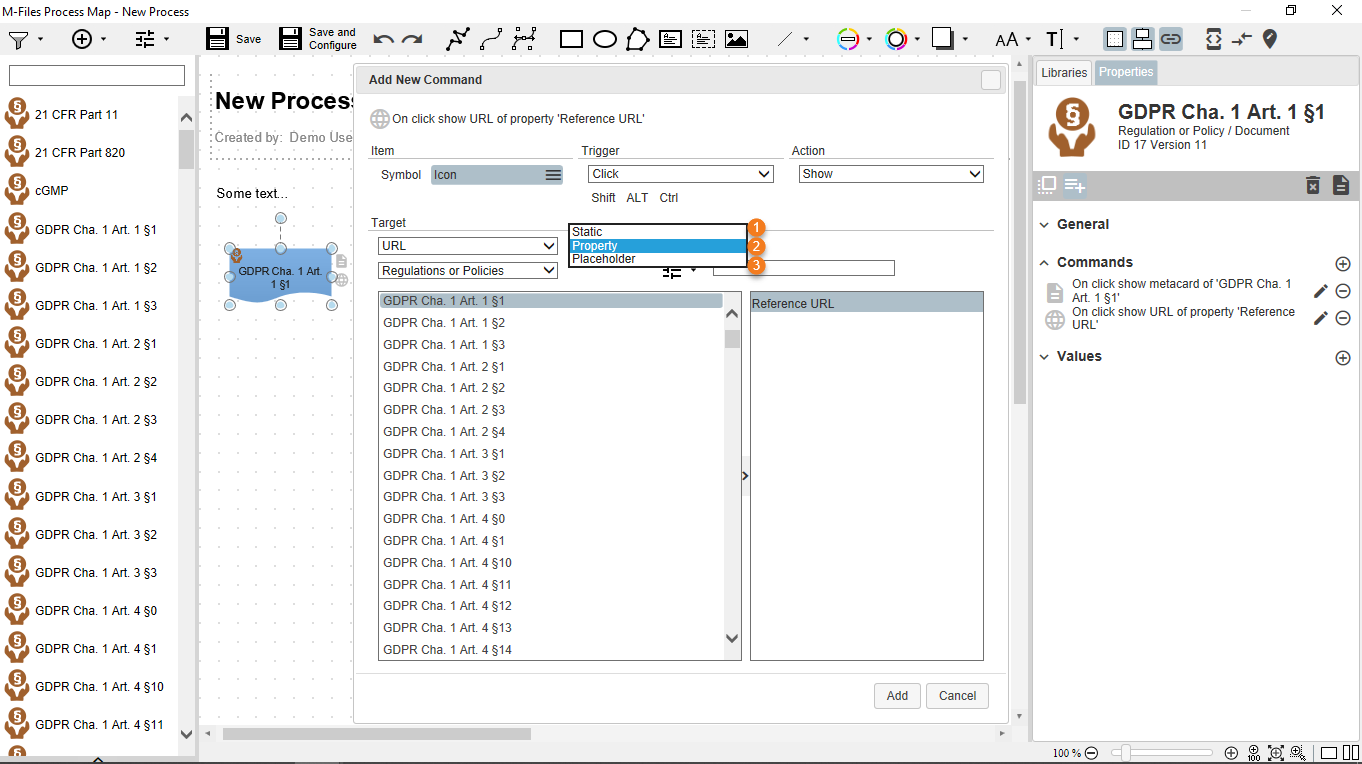Switch to the Libraries tab
Image resolution: width=1362 pixels, height=764 pixels.
click(x=1063, y=72)
